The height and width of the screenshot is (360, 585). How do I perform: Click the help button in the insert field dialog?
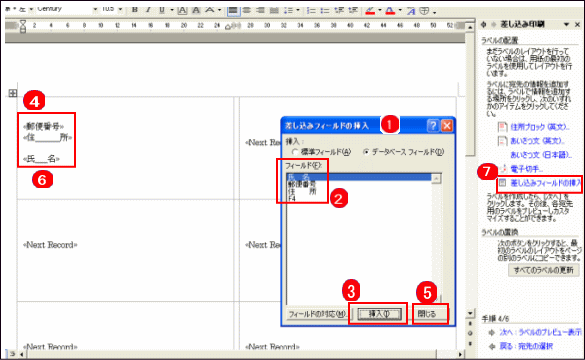click(x=433, y=125)
